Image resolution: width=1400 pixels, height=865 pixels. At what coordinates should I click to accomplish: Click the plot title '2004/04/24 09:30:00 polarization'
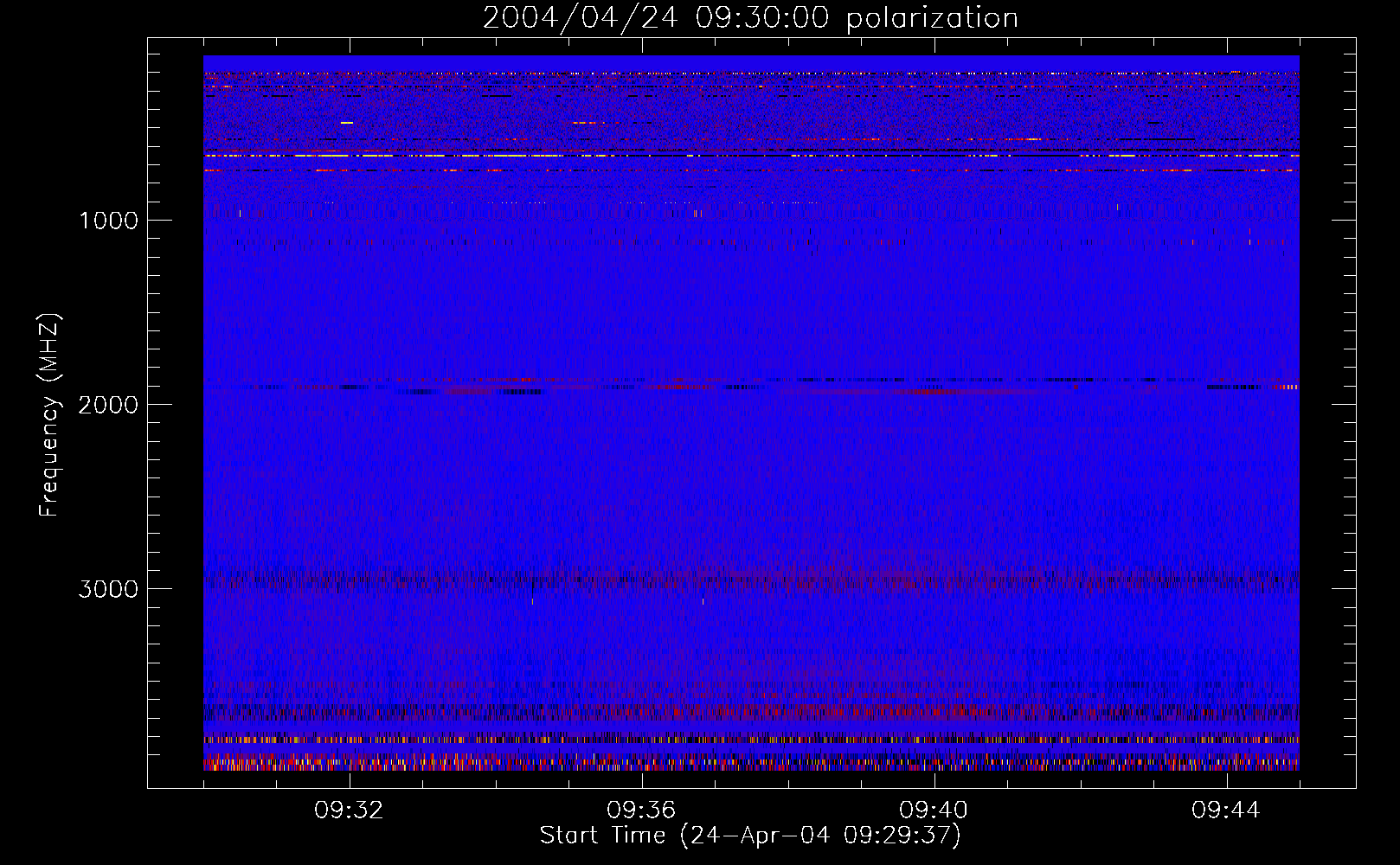click(x=750, y=18)
